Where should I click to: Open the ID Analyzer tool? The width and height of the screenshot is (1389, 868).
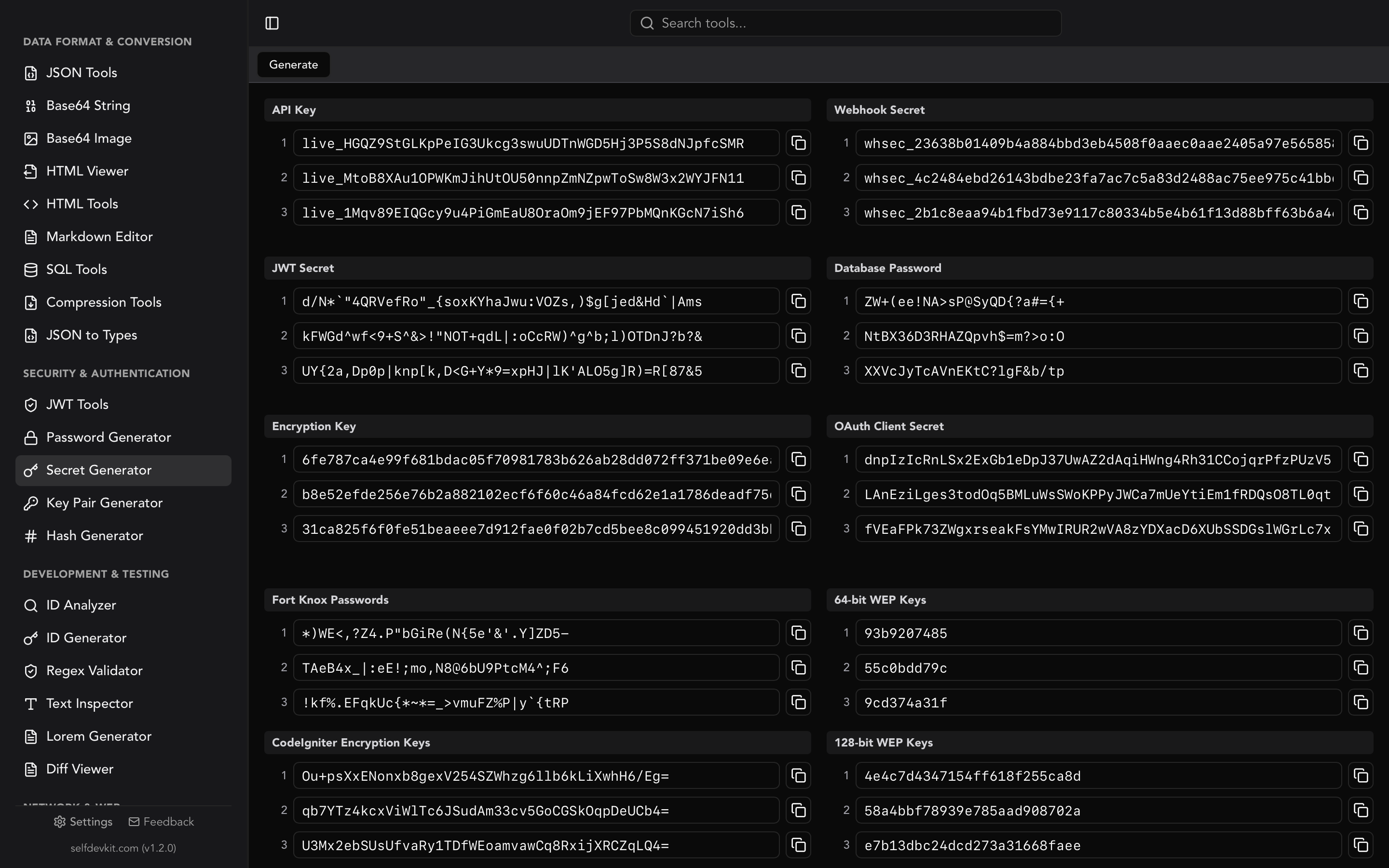[81, 605]
